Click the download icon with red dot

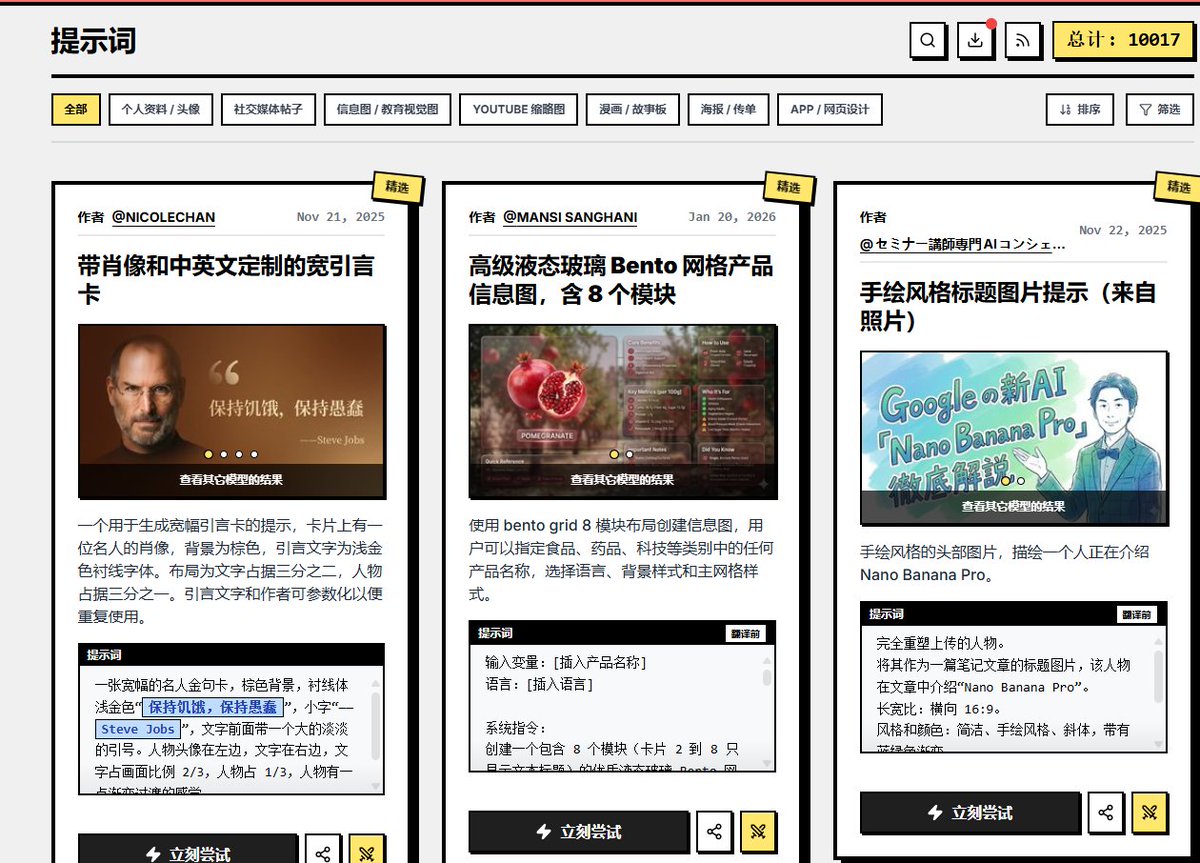pyautogui.click(x=975, y=40)
